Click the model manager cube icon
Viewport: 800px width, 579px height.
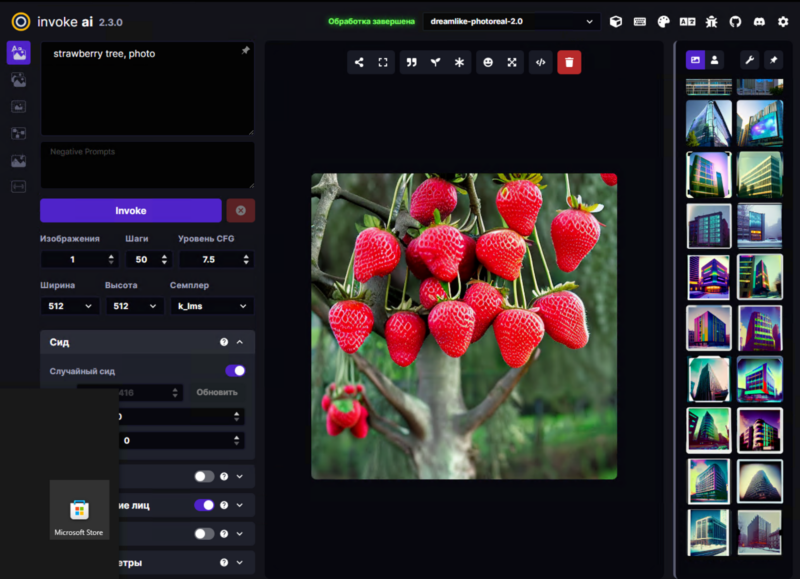[x=616, y=21]
